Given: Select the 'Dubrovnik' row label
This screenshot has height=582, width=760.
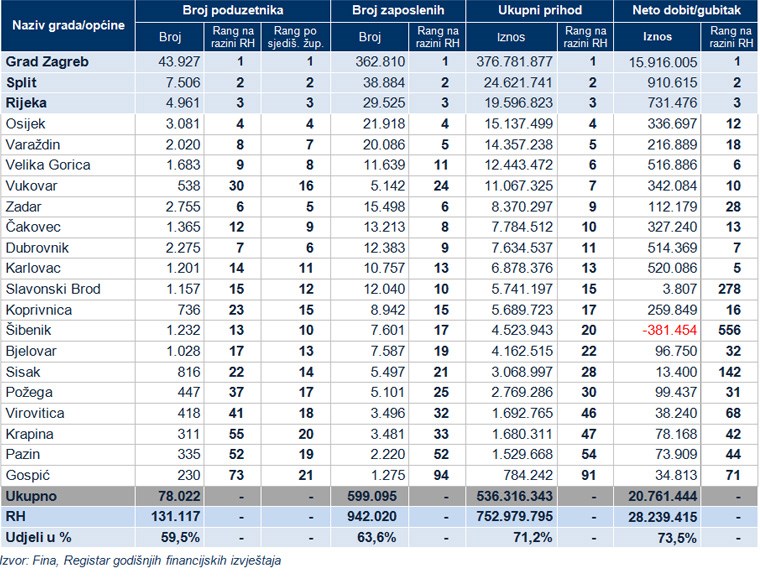Looking at the screenshot, I should click(37, 248).
